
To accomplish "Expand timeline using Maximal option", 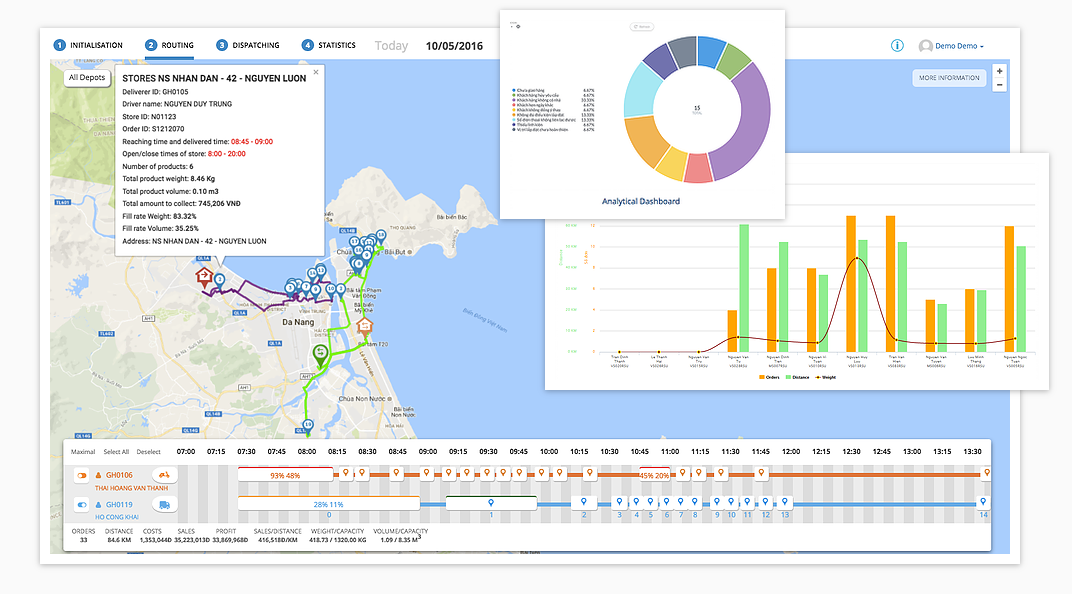I will point(83,452).
